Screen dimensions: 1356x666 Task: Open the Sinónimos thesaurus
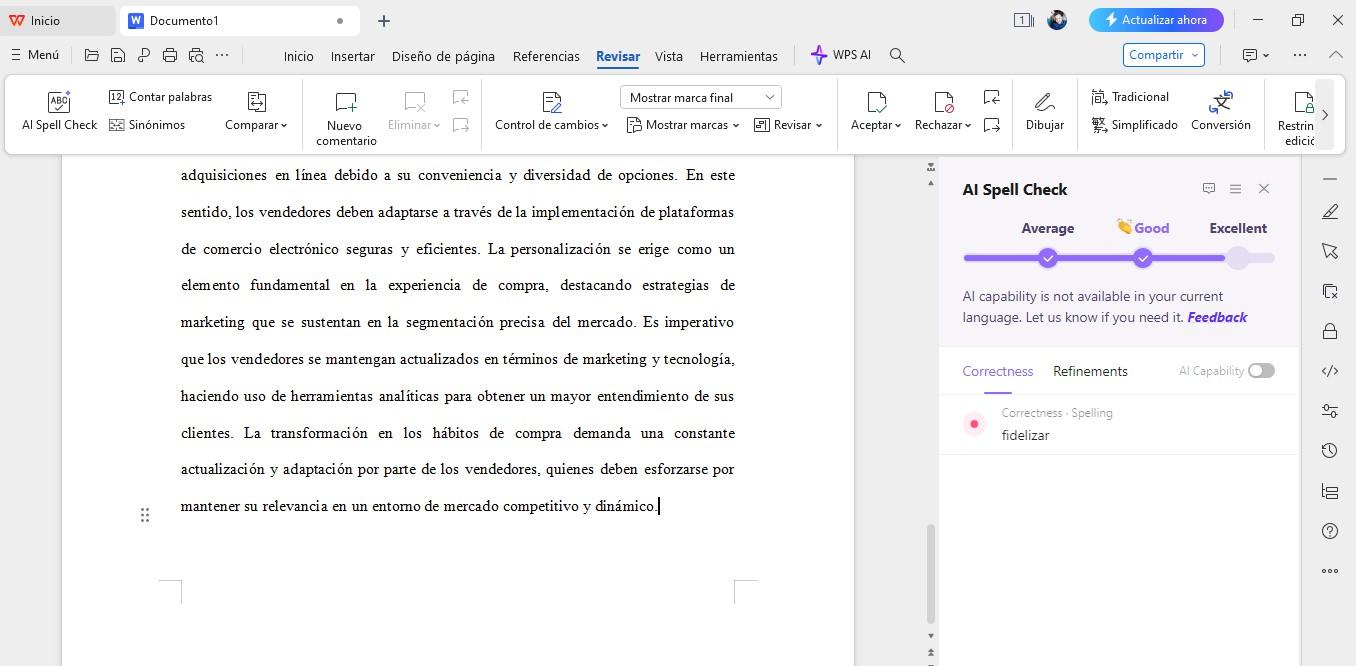click(146, 124)
